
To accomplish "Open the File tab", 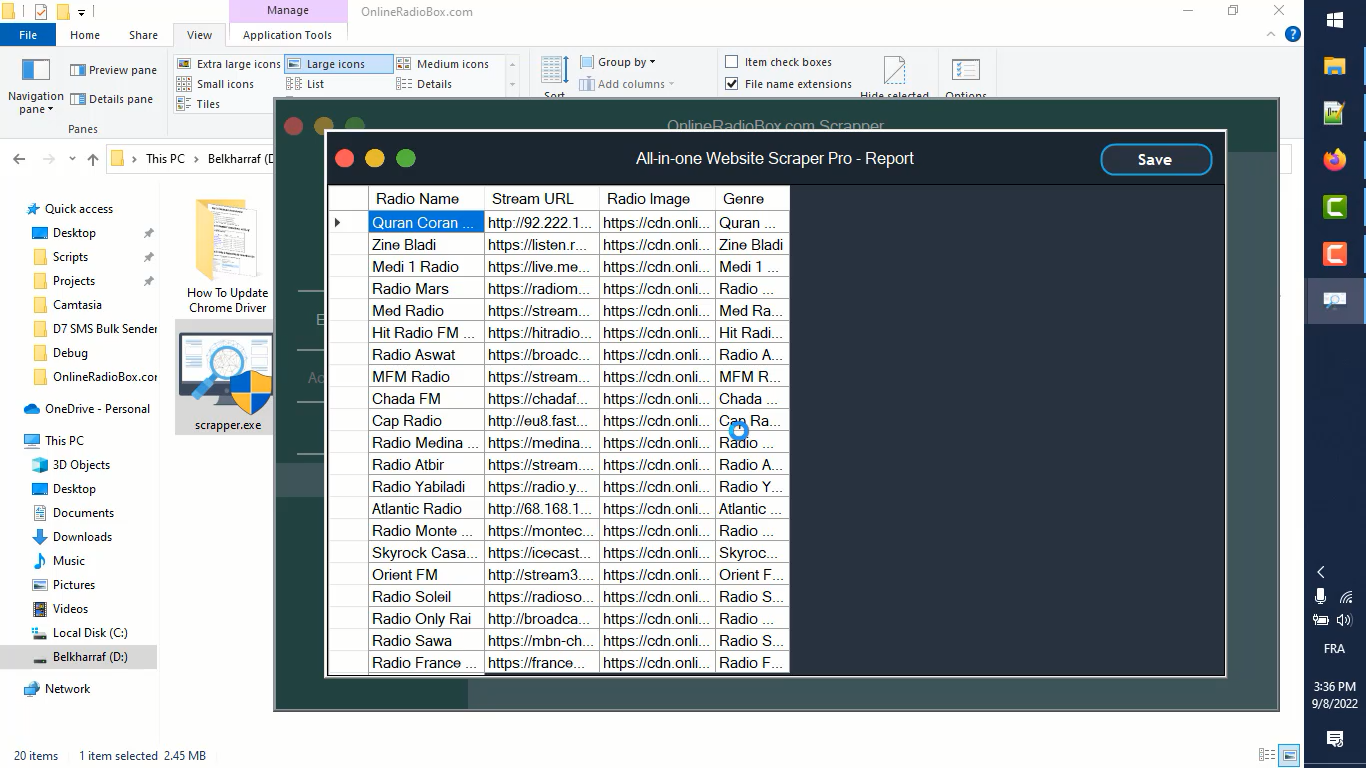I will [x=28, y=35].
